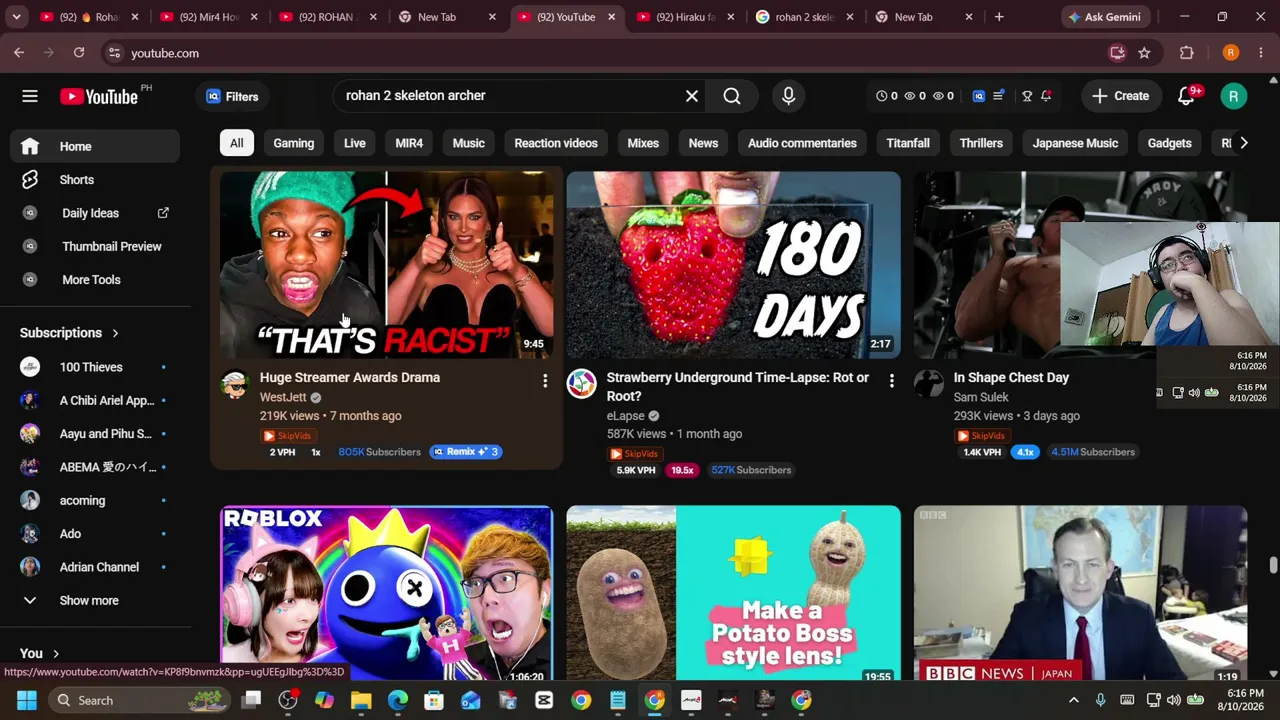Start voice search with the microphone
Image resolution: width=1280 pixels, height=720 pixels.
click(788, 96)
